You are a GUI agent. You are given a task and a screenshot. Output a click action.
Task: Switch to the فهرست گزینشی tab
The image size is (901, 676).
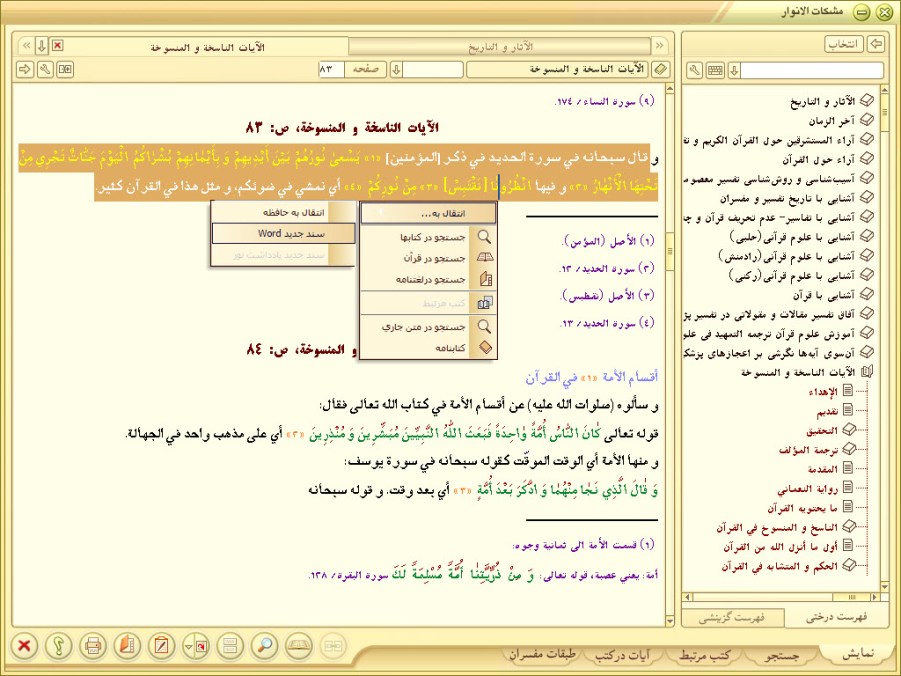pyautogui.click(x=732, y=618)
